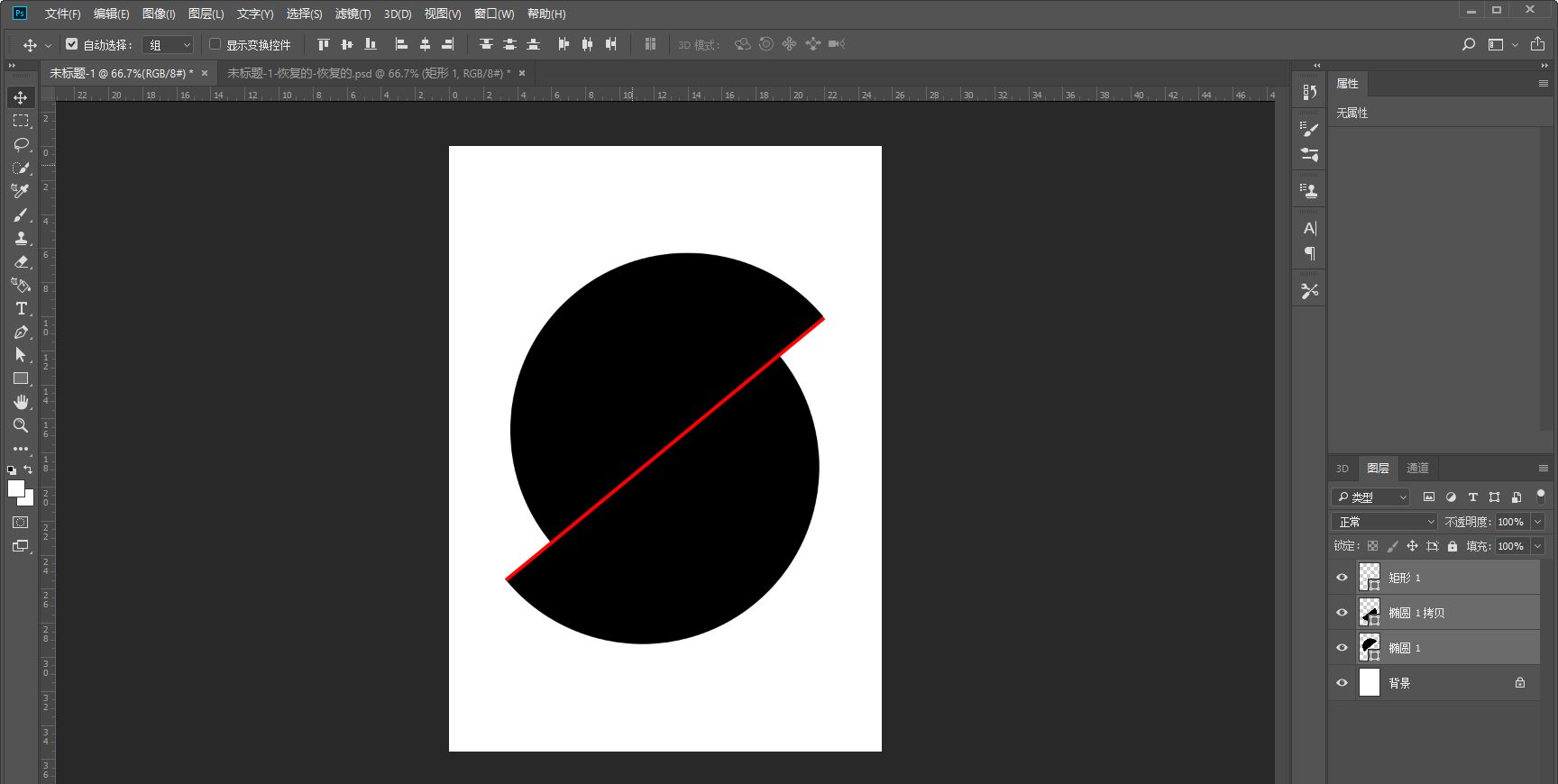
Task: Hide the 椭圆 1 layer
Action: (x=1342, y=648)
